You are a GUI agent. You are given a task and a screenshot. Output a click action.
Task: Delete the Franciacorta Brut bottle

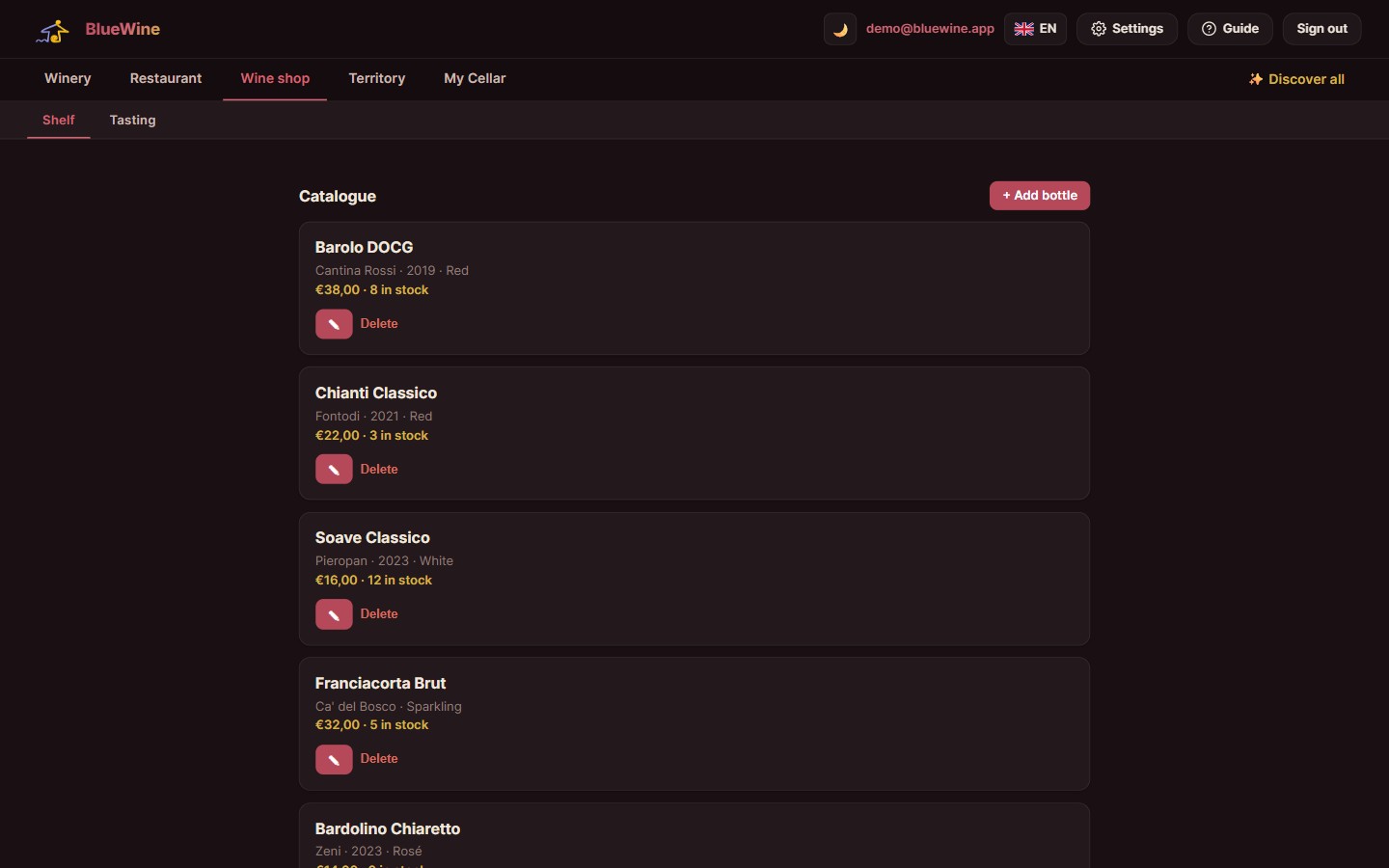[379, 759]
